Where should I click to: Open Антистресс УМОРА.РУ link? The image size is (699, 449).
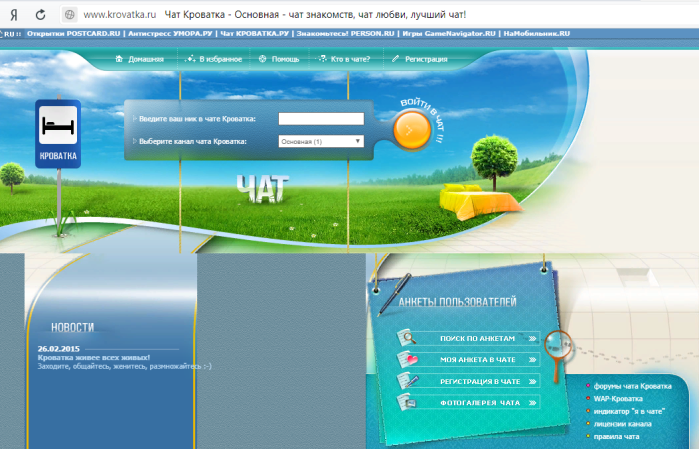pyautogui.click(x=170, y=33)
